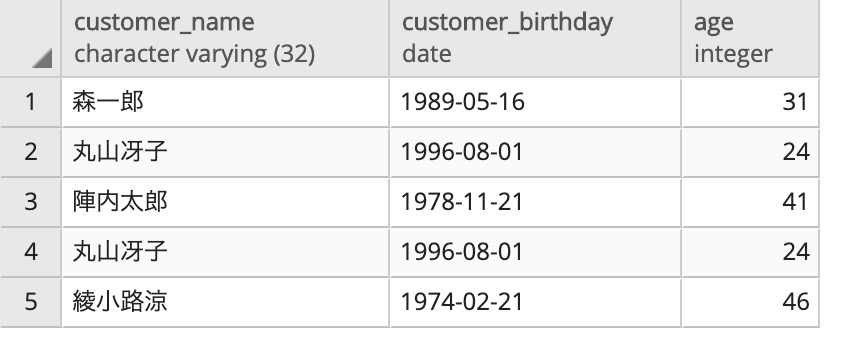Click the select-all triangle corner icon
The width and height of the screenshot is (852, 362).
(x=42, y=58)
